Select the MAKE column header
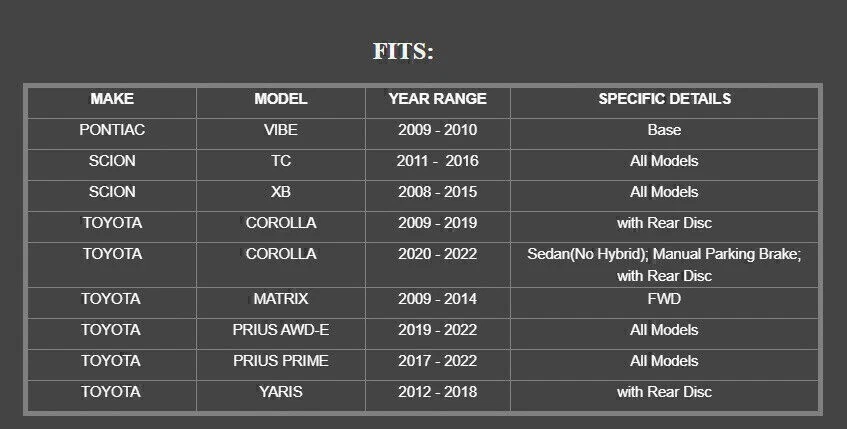This screenshot has height=429, width=847. pos(112,99)
